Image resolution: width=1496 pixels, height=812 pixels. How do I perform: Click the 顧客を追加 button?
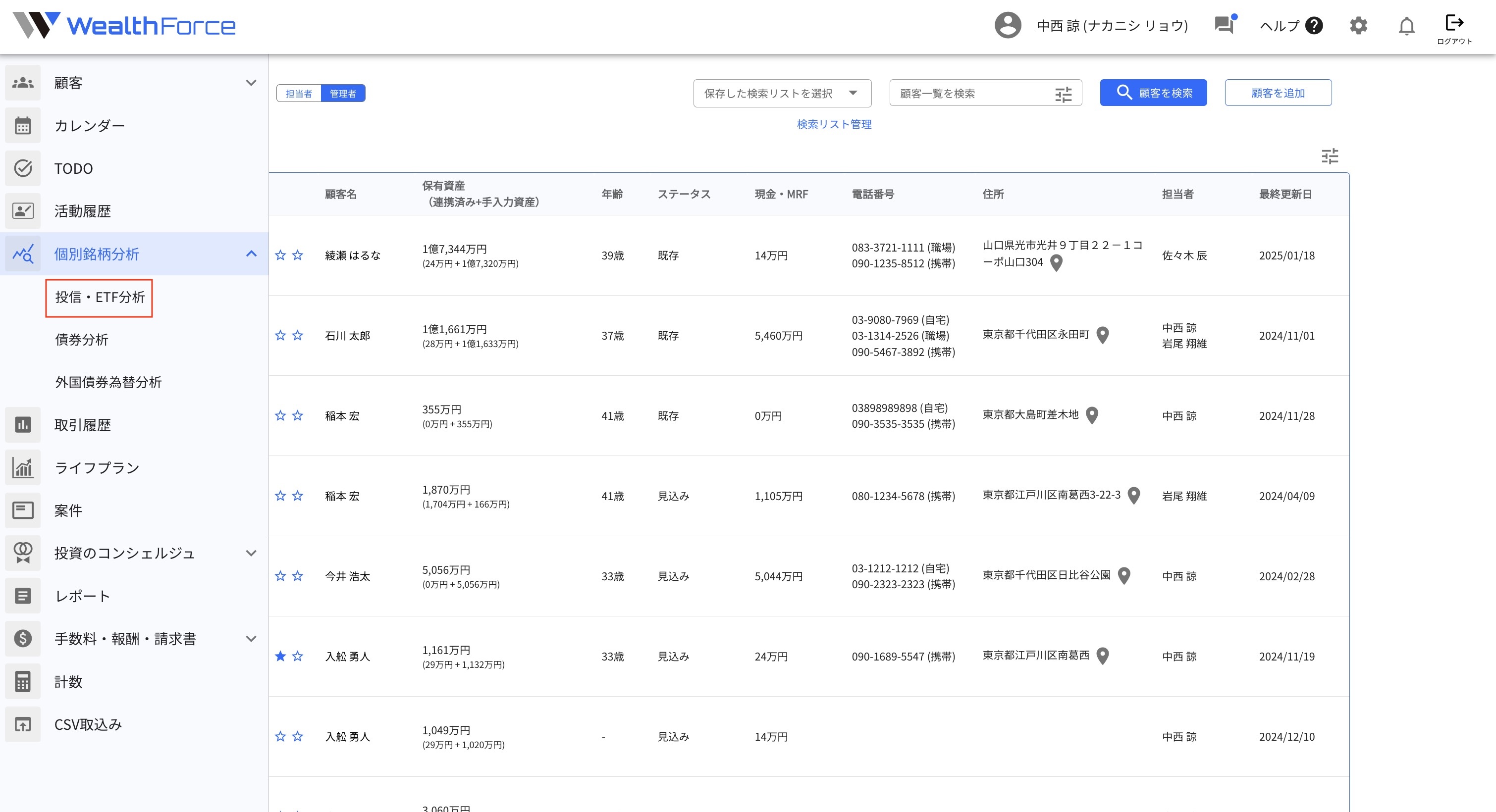(1278, 93)
